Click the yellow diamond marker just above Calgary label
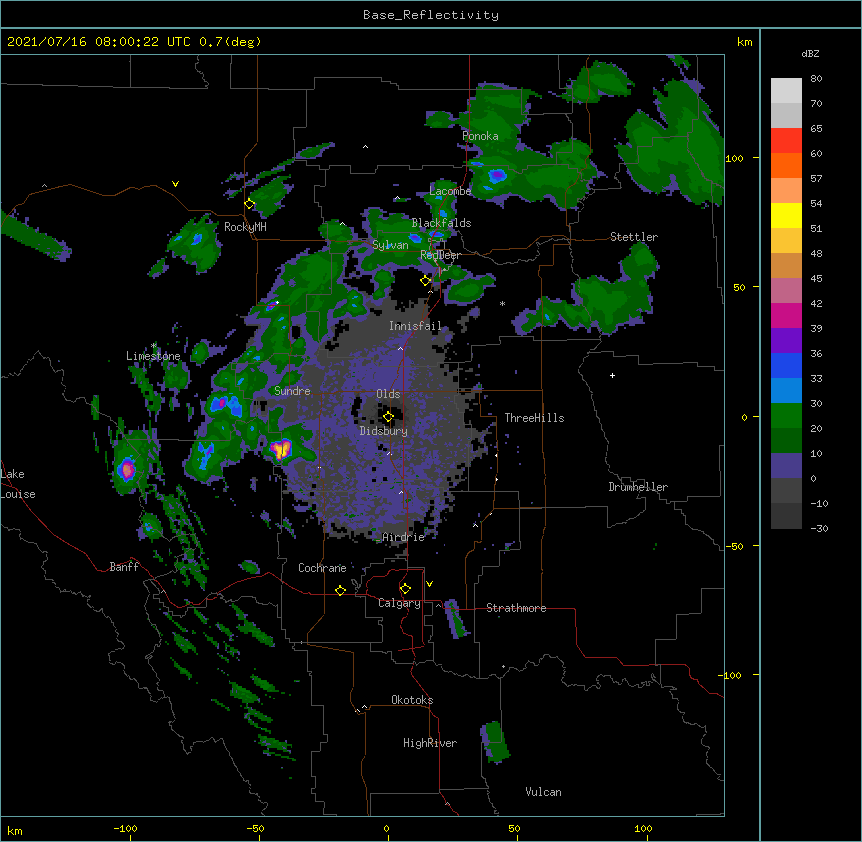Image resolution: width=862 pixels, height=842 pixels. tap(405, 589)
